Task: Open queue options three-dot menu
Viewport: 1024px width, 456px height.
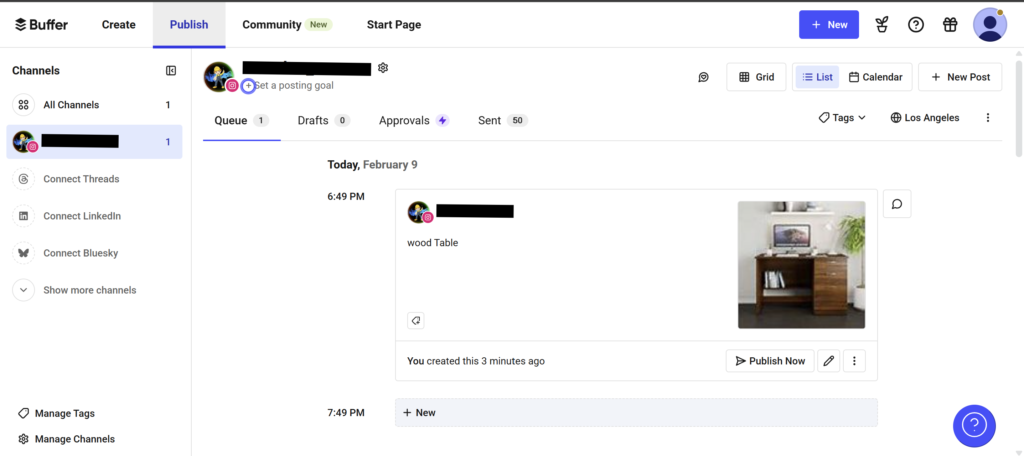Action: (x=987, y=118)
